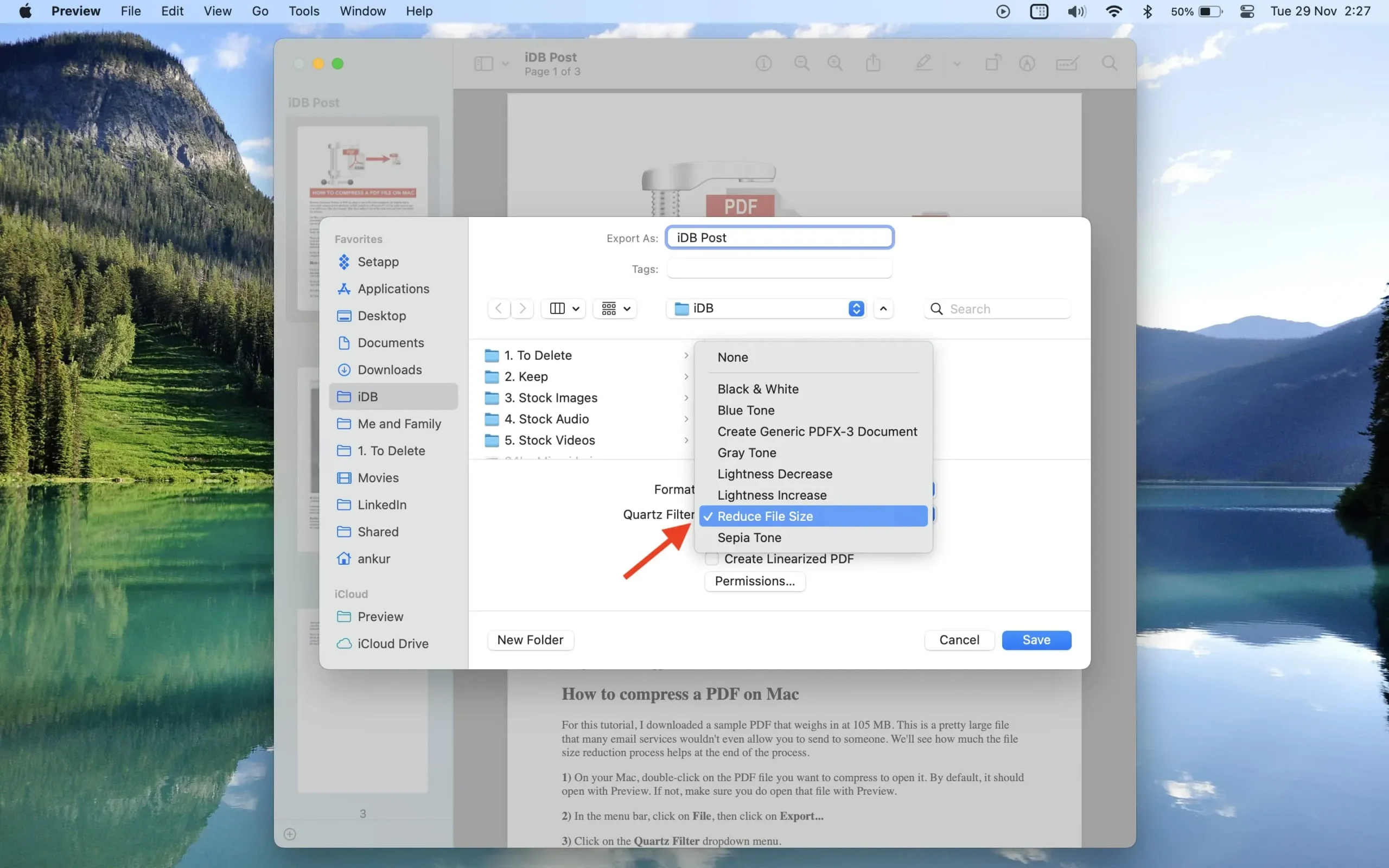This screenshot has height=868, width=1389.
Task: Click the share/export toolbar icon
Action: 873,63
